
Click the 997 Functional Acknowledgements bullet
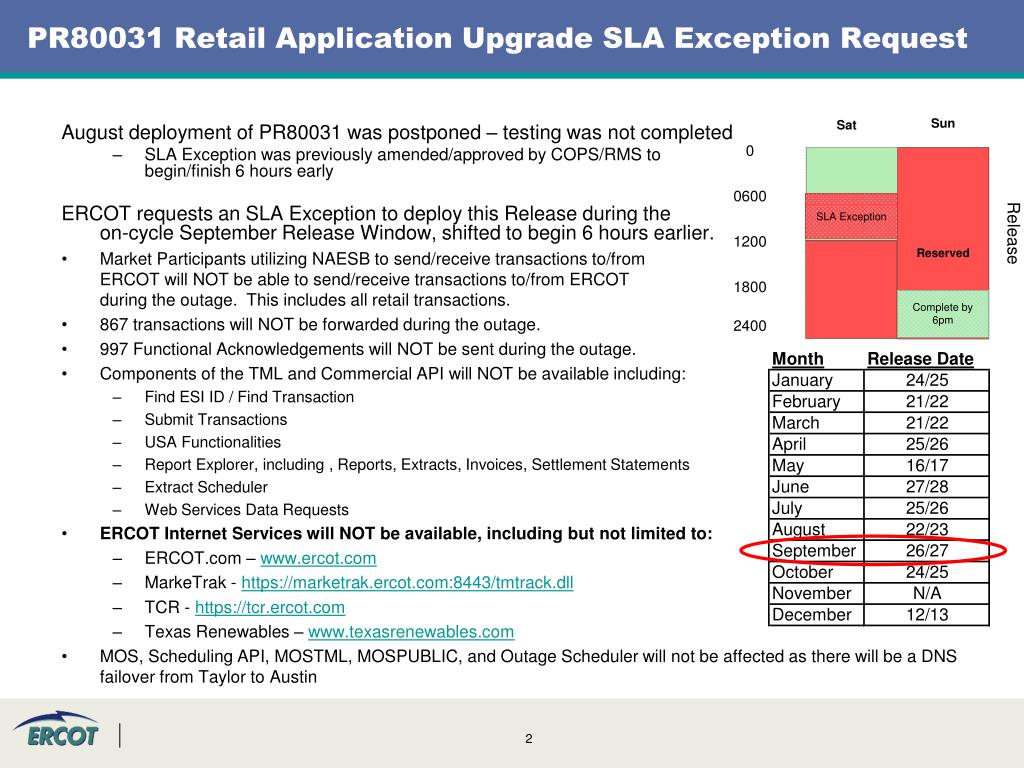pos(367,349)
